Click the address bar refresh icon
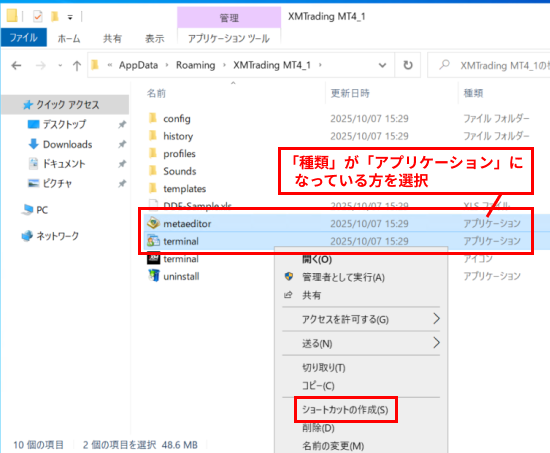Image resolution: width=550 pixels, height=453 pixels. coord(408,65)
